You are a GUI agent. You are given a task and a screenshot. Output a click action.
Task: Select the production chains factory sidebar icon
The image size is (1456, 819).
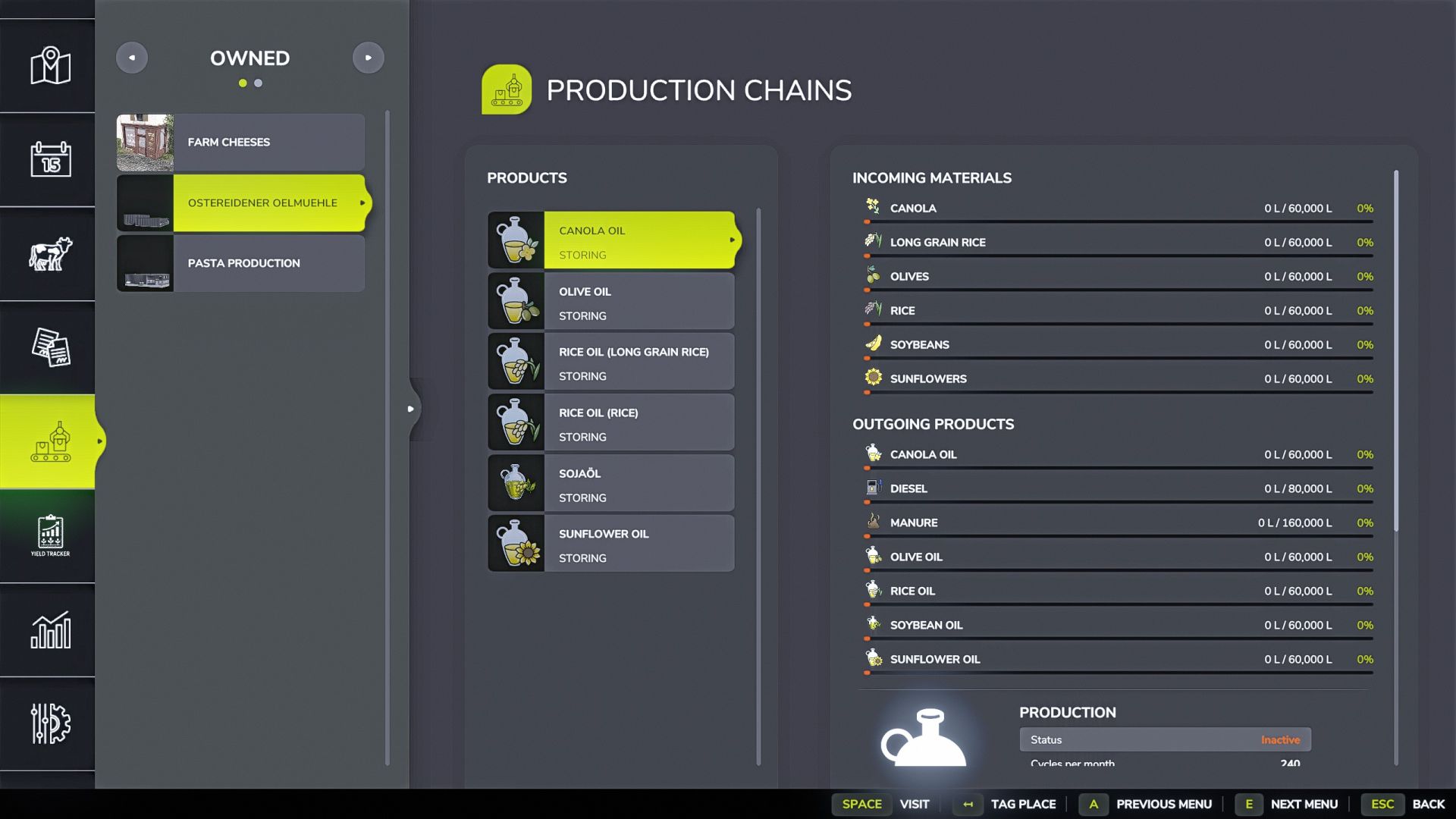click(x=50, y=441)
